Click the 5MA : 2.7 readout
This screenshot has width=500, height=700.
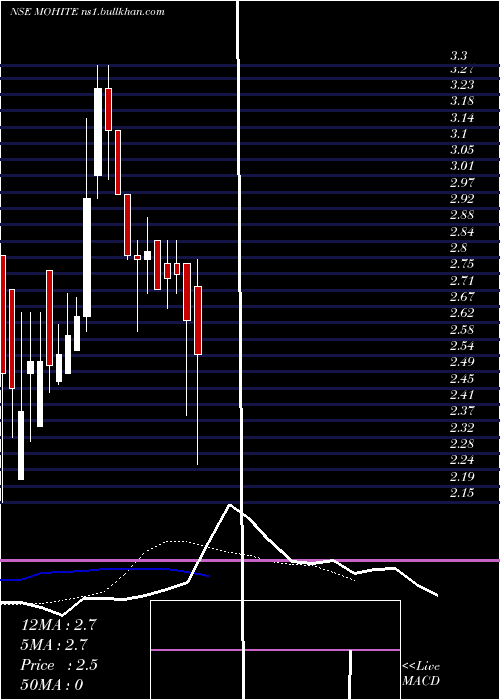click(54, 645)
